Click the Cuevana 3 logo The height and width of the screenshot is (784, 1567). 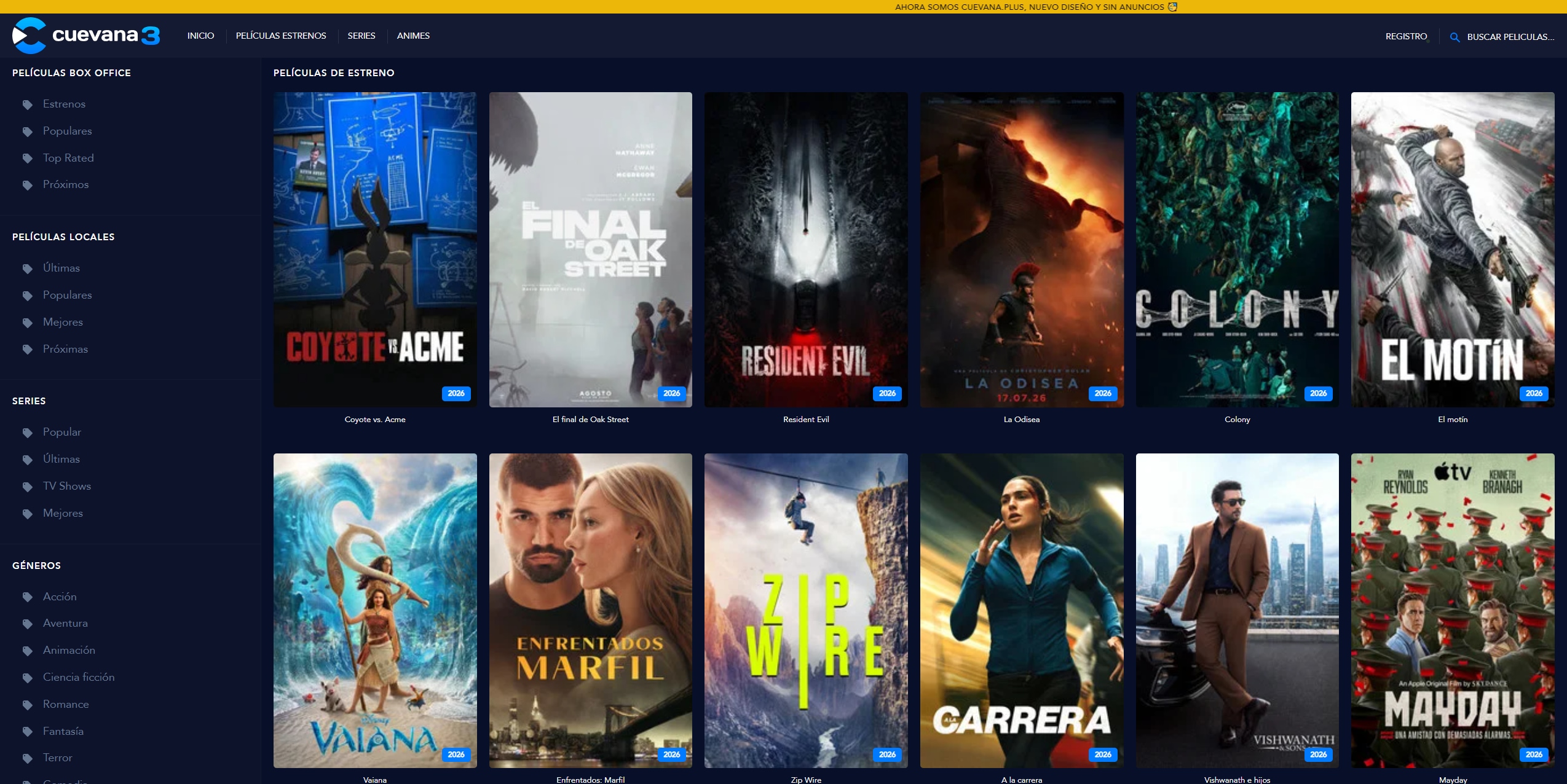[x=86, y=36]
